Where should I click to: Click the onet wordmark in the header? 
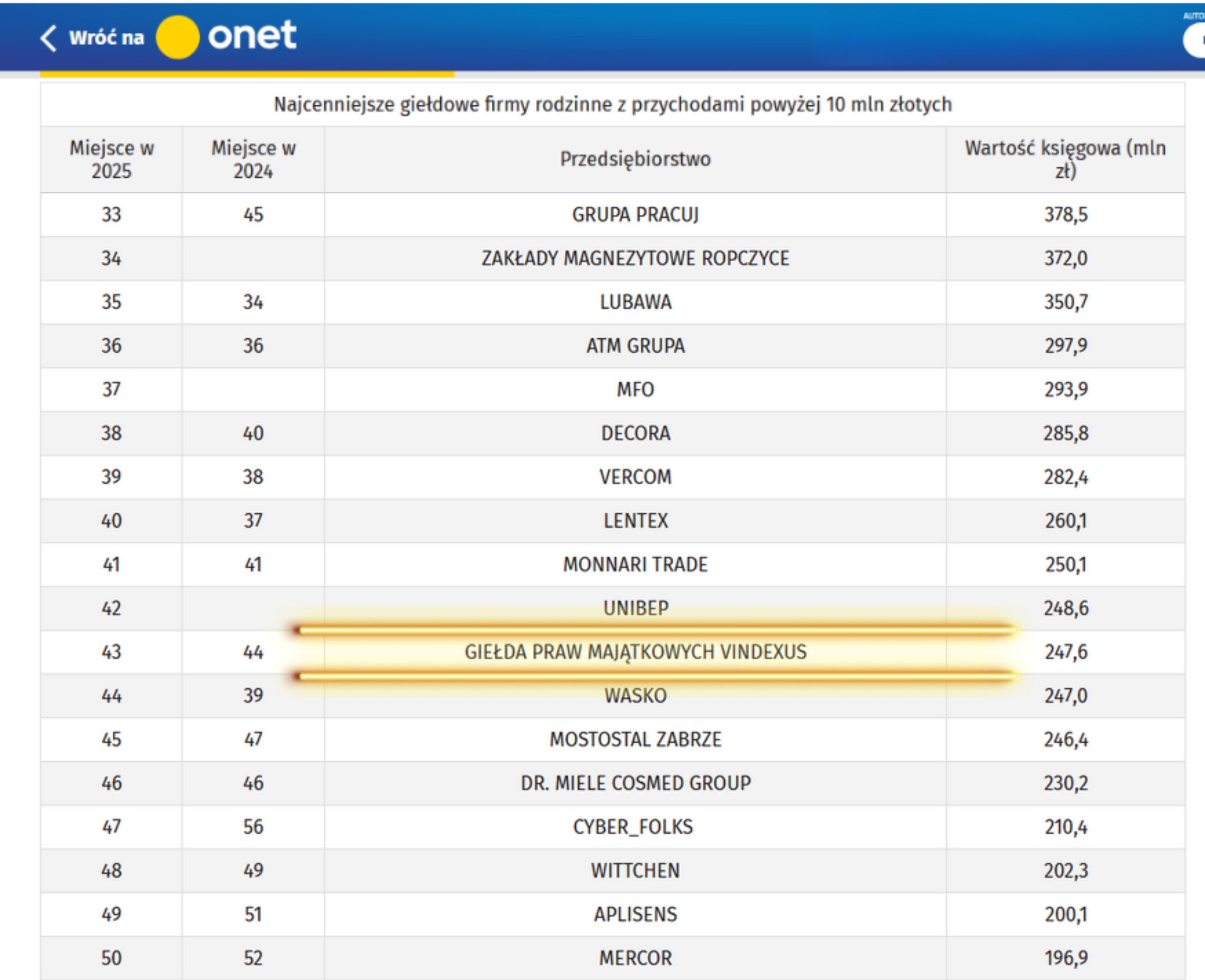[x=252, y=35]
